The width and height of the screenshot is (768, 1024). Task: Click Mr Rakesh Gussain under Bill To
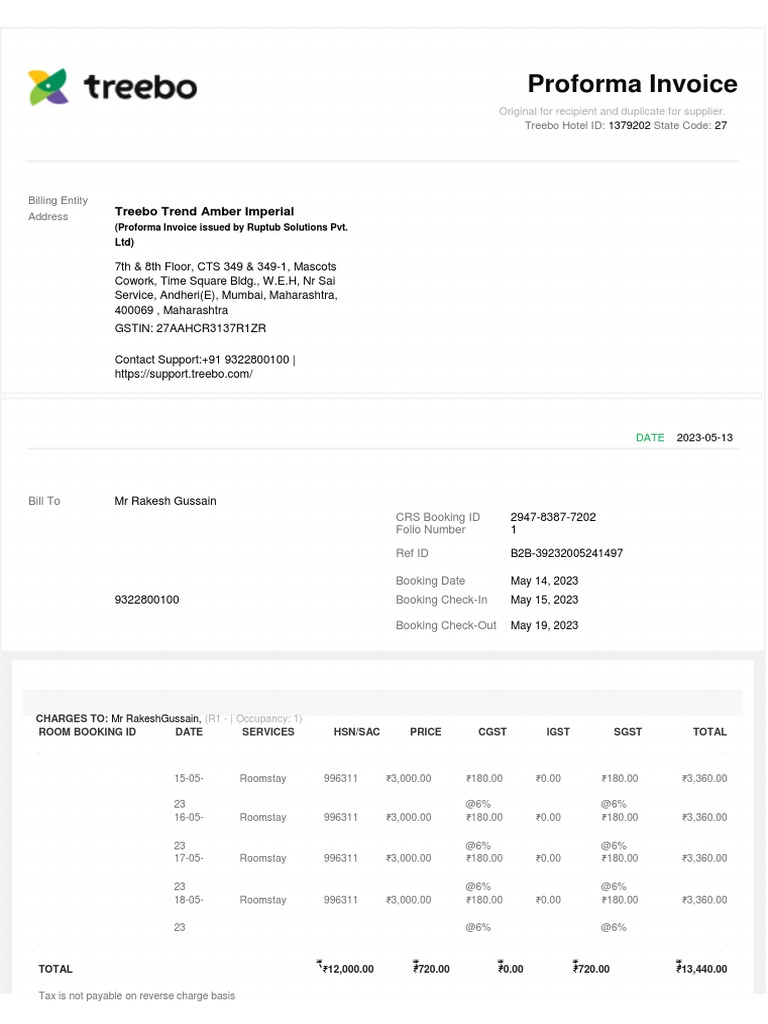(165, 501)
